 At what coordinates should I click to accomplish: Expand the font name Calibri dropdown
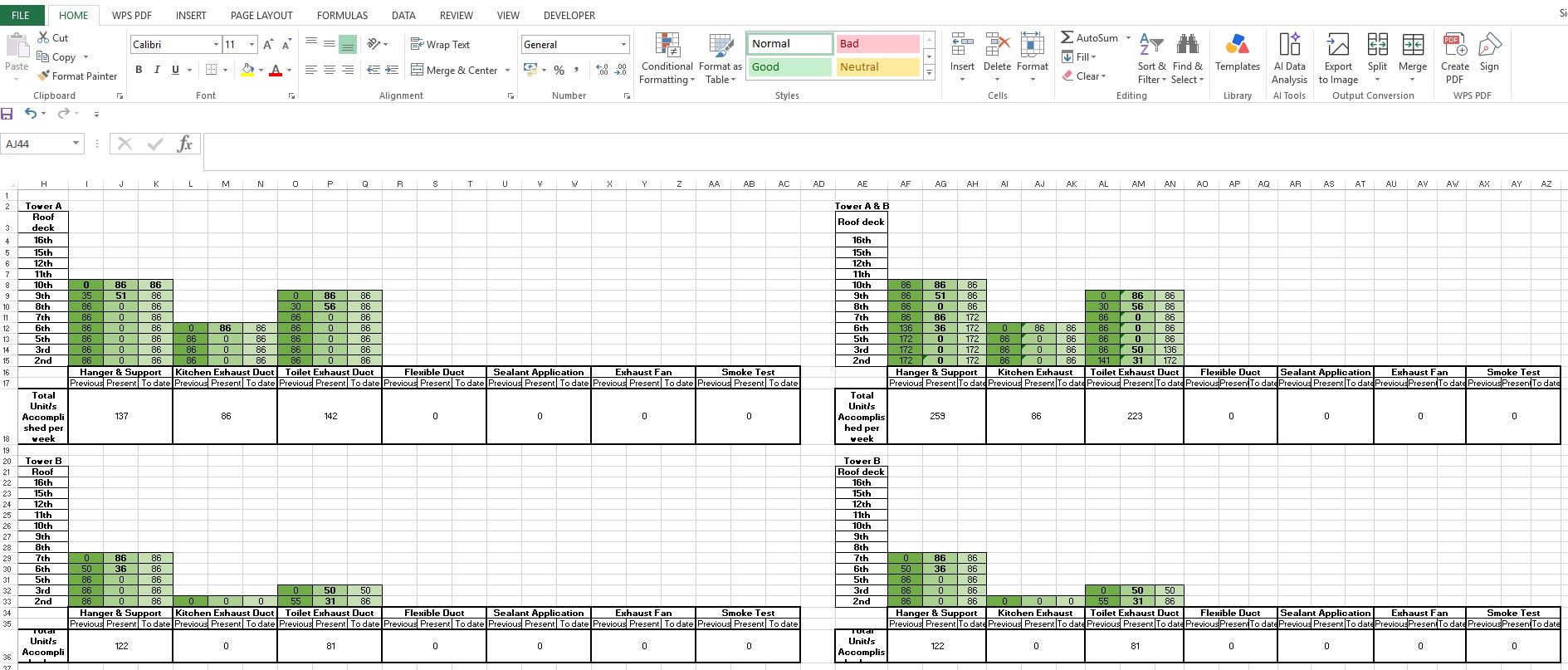(x=217, y=45)
